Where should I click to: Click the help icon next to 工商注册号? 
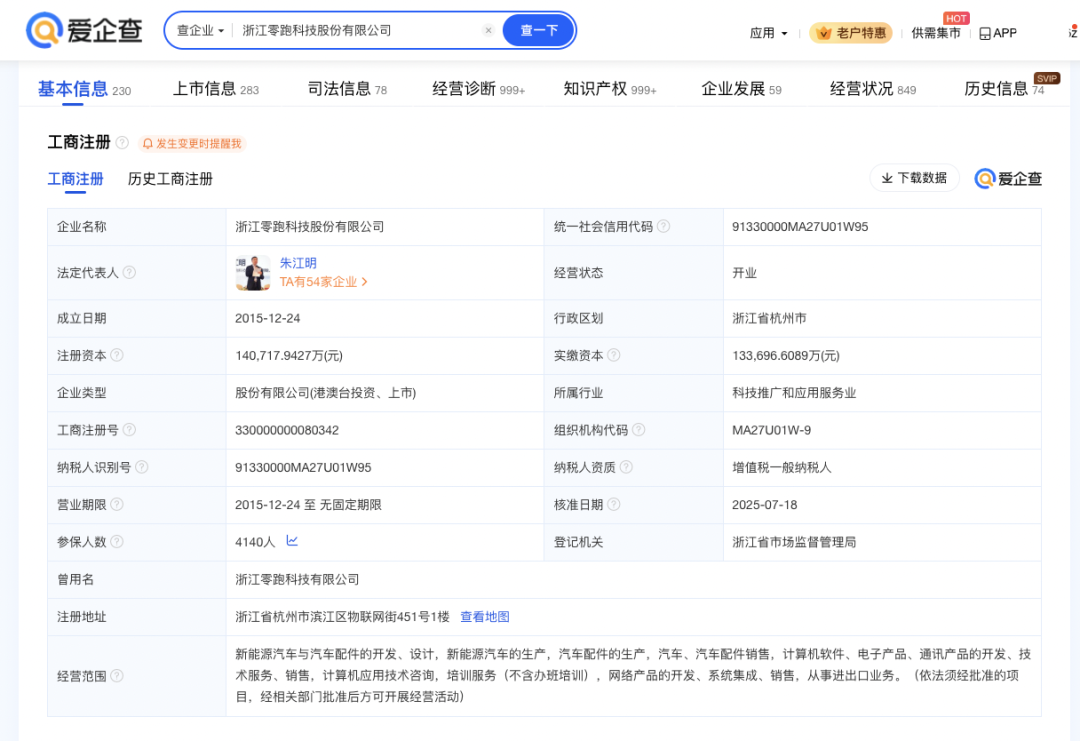pos(129,430)
